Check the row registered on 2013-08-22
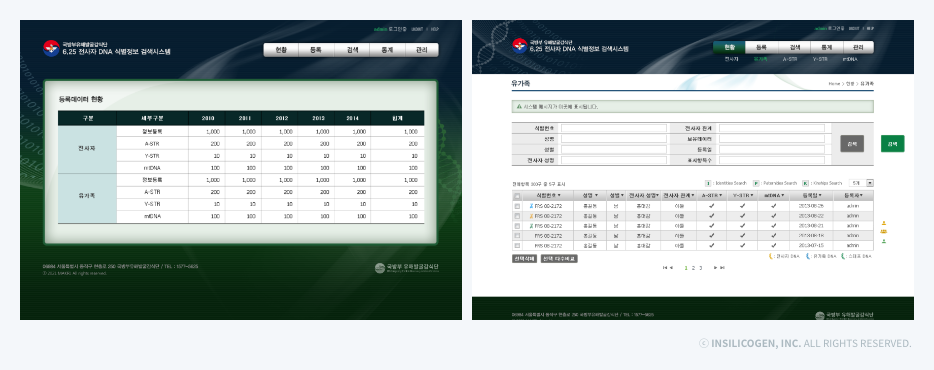The image size is (934, 370). 517,216
